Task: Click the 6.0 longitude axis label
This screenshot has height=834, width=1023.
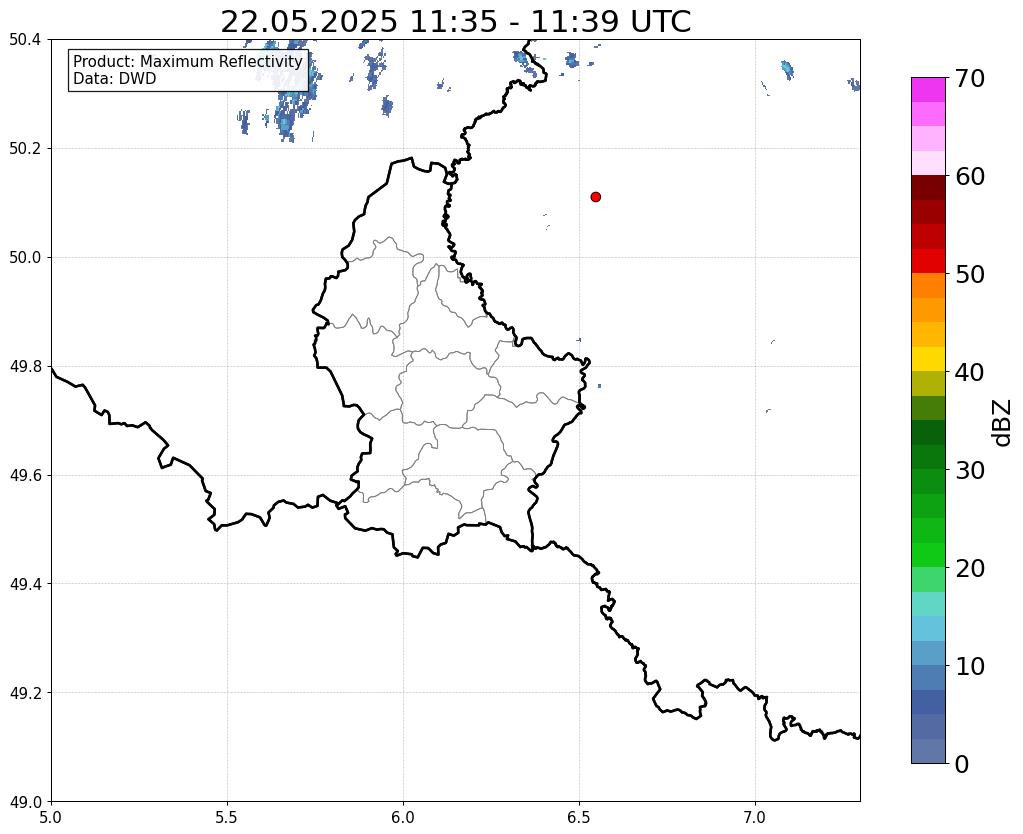Action: [403, 817]
